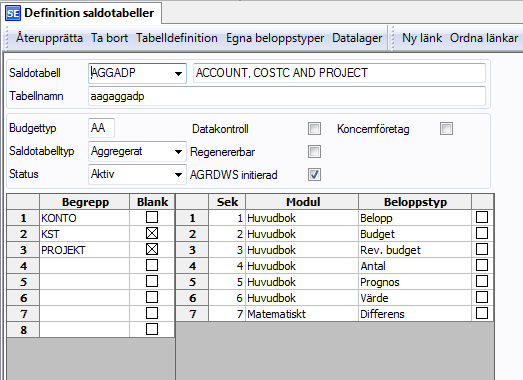The image size is (523, 380).
Task: Select the Antal cell
Action: coord(415,266)
